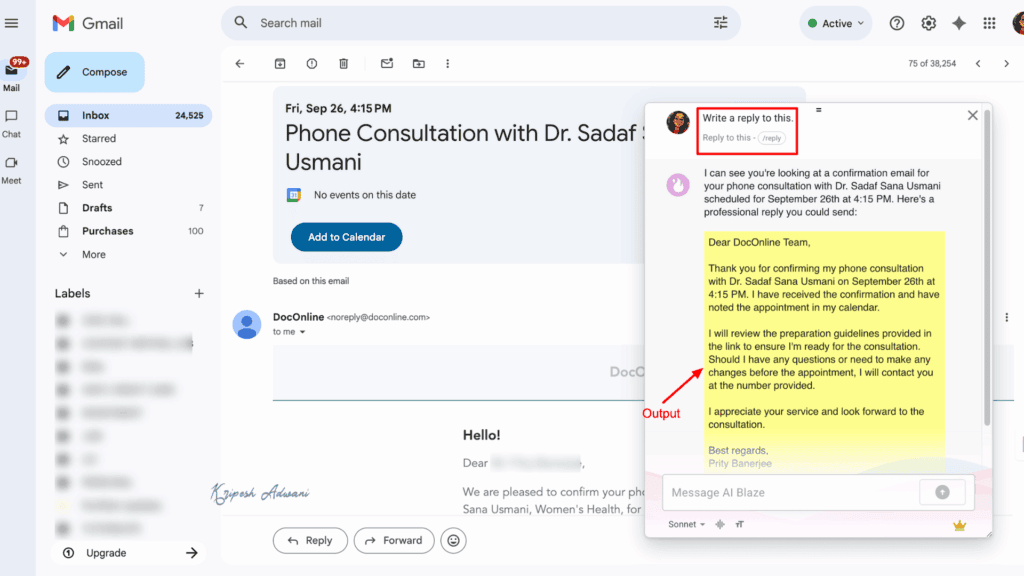The width and height of the screenshot is (1024, 576).
Task: Delete the email using the trash icon
Action: click(343, 63)
